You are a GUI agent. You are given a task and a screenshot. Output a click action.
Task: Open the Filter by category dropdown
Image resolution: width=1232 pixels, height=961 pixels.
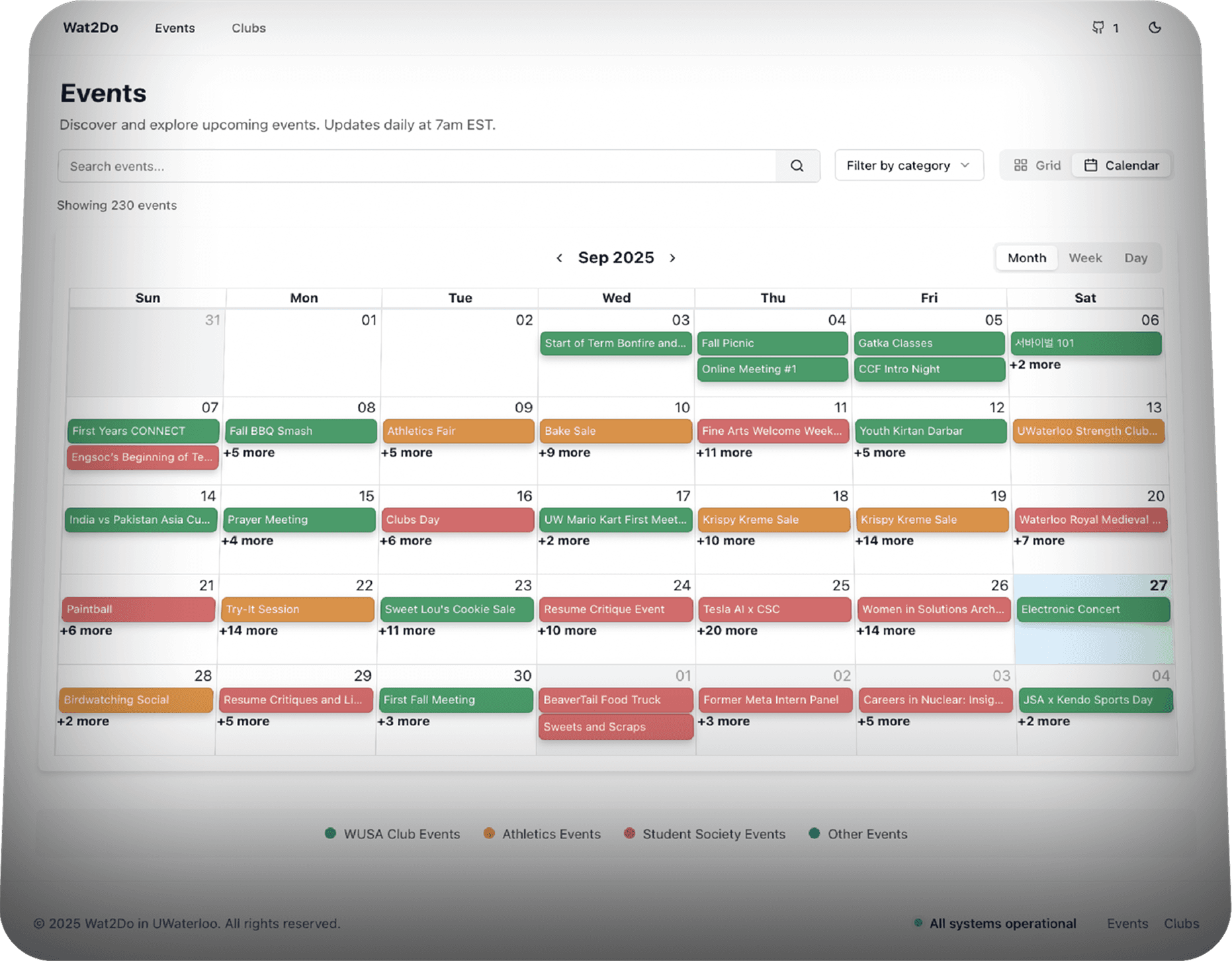click(x=908, y=165)
